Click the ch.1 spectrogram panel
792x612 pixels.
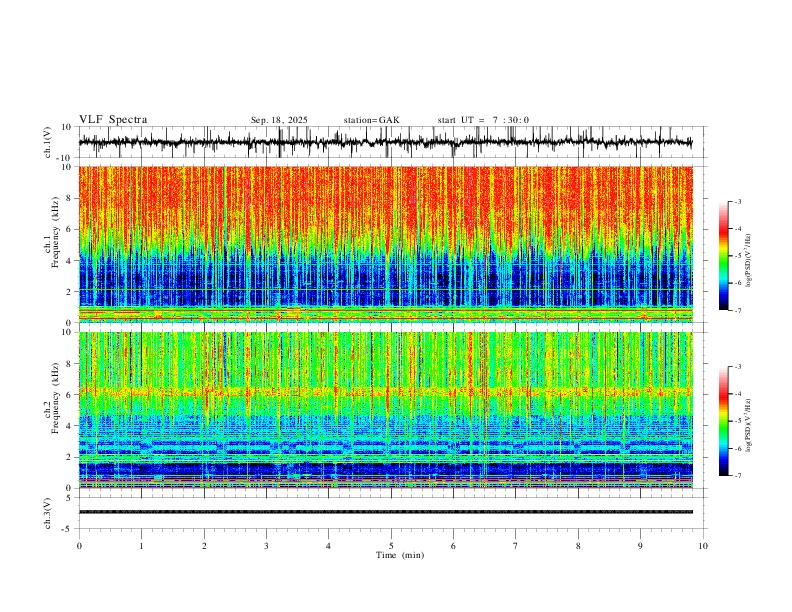(x=385, y=244)
